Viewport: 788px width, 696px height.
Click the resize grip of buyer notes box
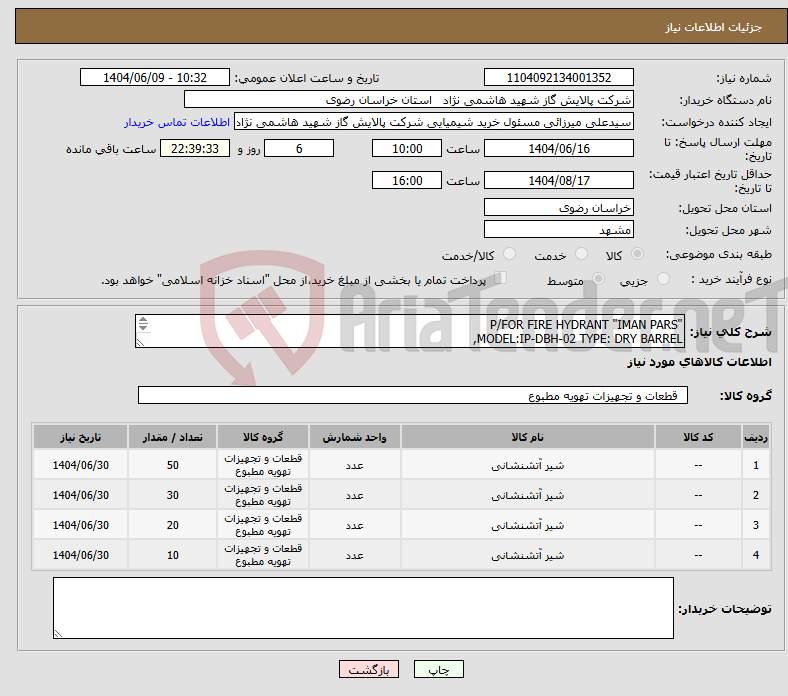[58, 634]
